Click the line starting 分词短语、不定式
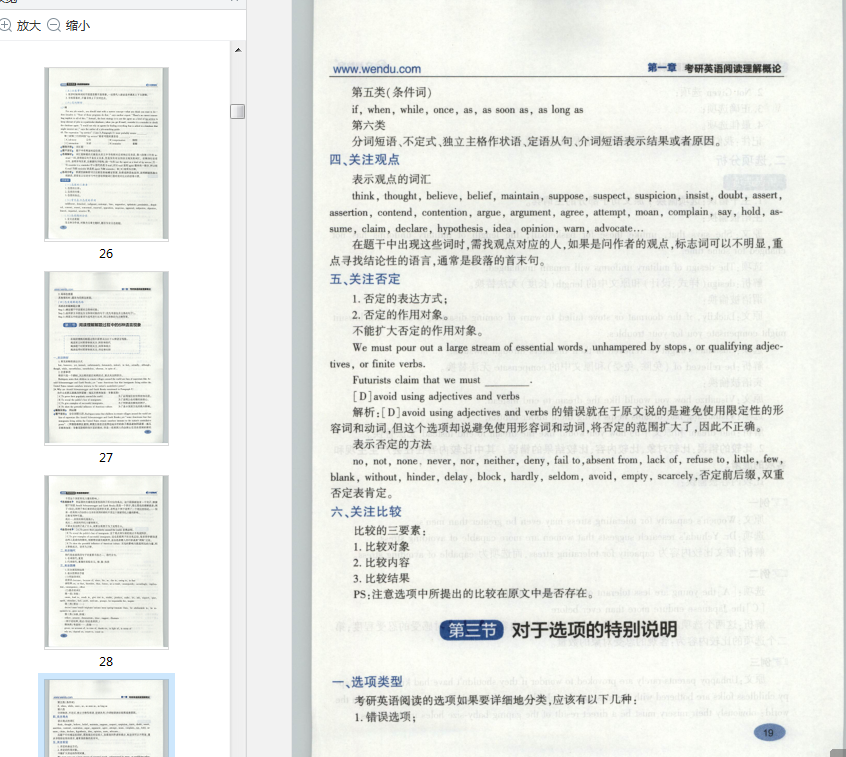Screen dimensions: 846x757 pos(536,141)
